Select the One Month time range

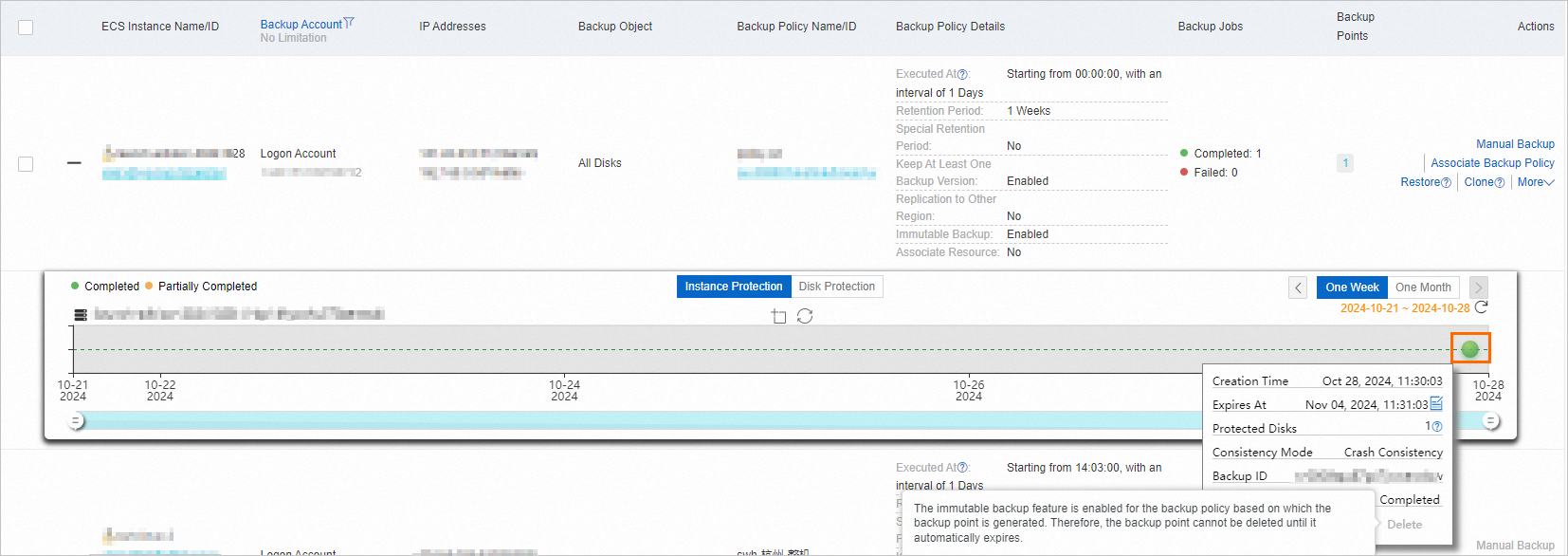[x=1423, y=287]
